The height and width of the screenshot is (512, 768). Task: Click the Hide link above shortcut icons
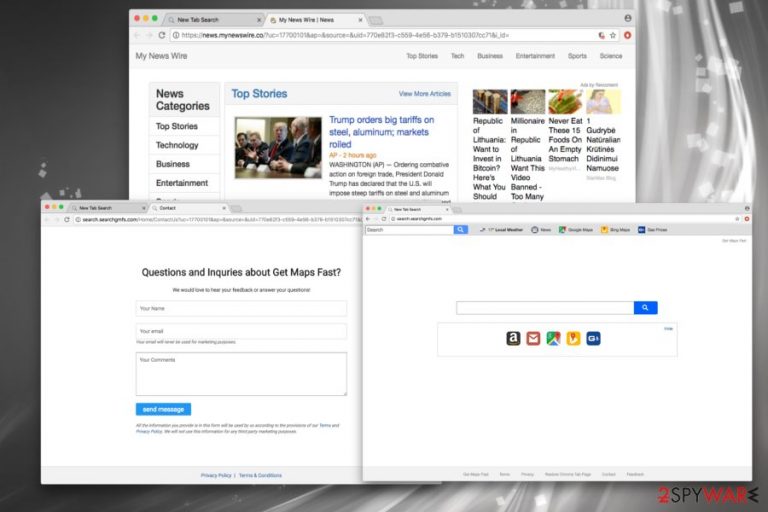[x=668, y=329]
